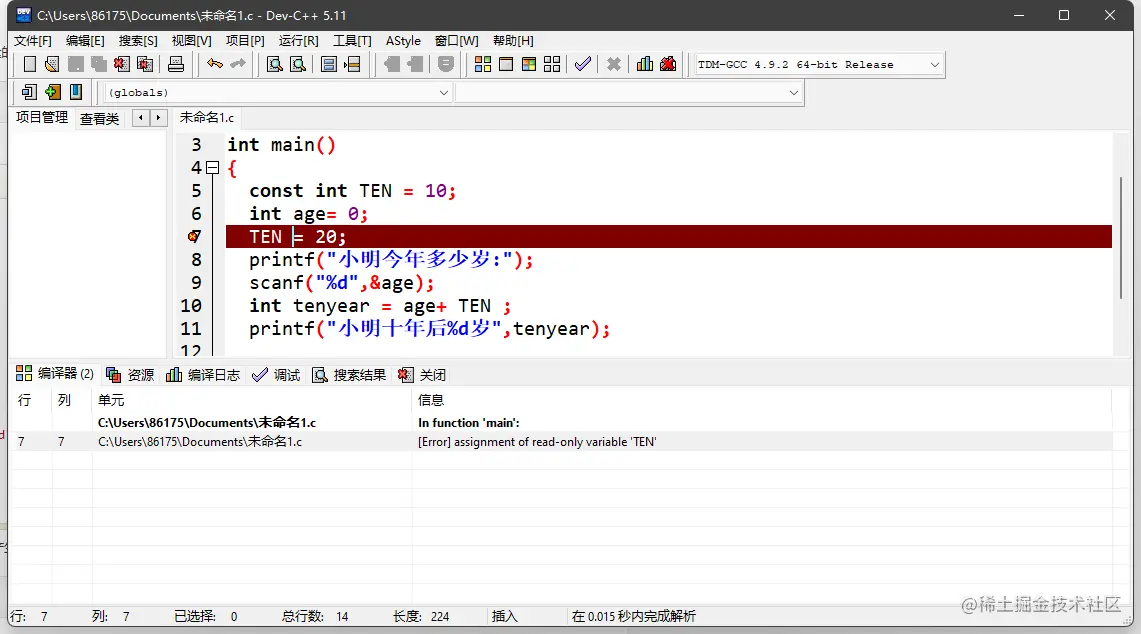Click the Rebuild All icon
This screenshot has height=634, width=1141.
[x=552, y=64]
